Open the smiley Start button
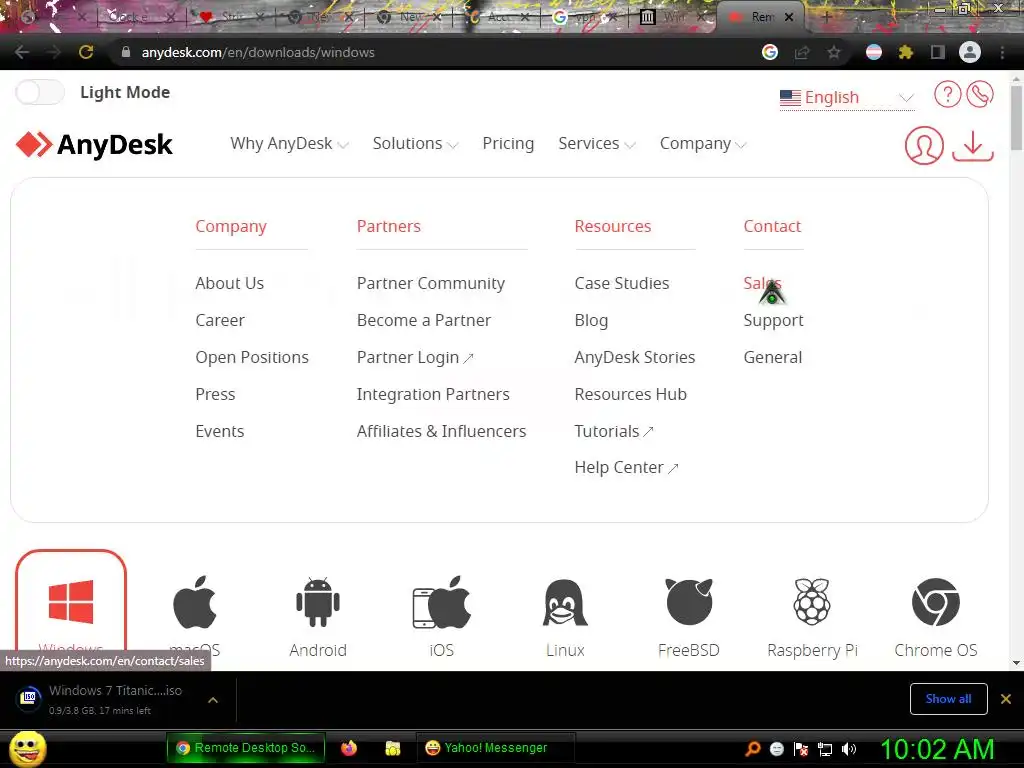Viewport: 1024px width, 768px height. click(x=28, y=748)
